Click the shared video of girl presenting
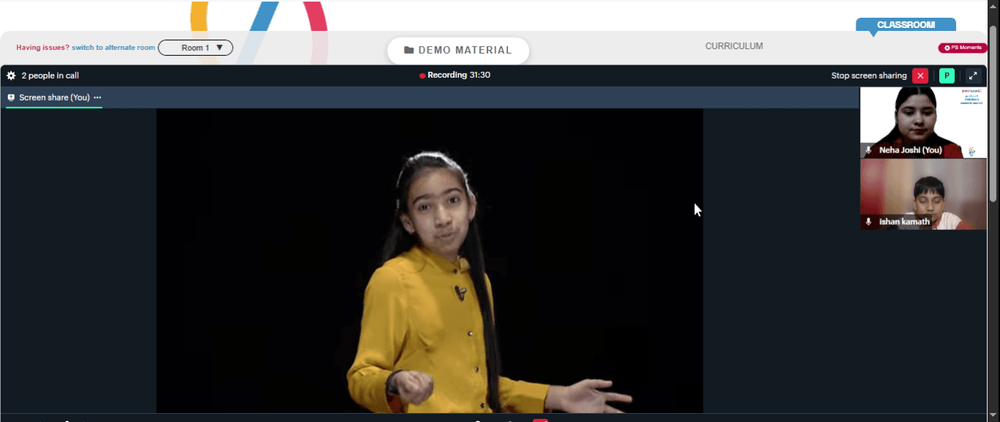This screenshot has width=1000, height=422. [429, 261]
